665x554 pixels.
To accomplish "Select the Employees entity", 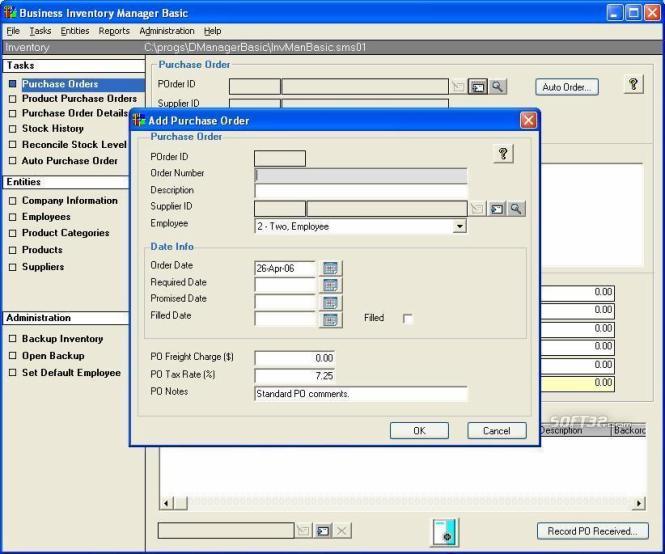I will (46, 217).
